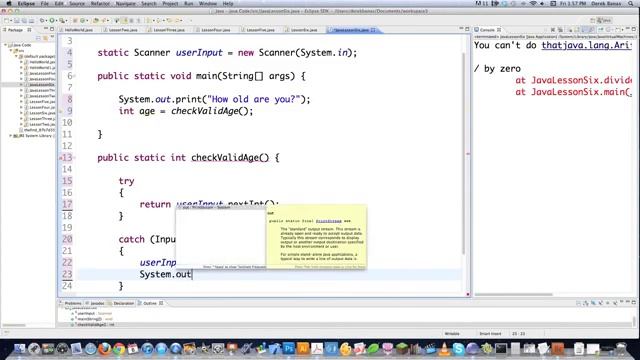This screenshot has height=360, width=640.
Task: Open VLC cone icon in Dock
Action: (444, 349)
